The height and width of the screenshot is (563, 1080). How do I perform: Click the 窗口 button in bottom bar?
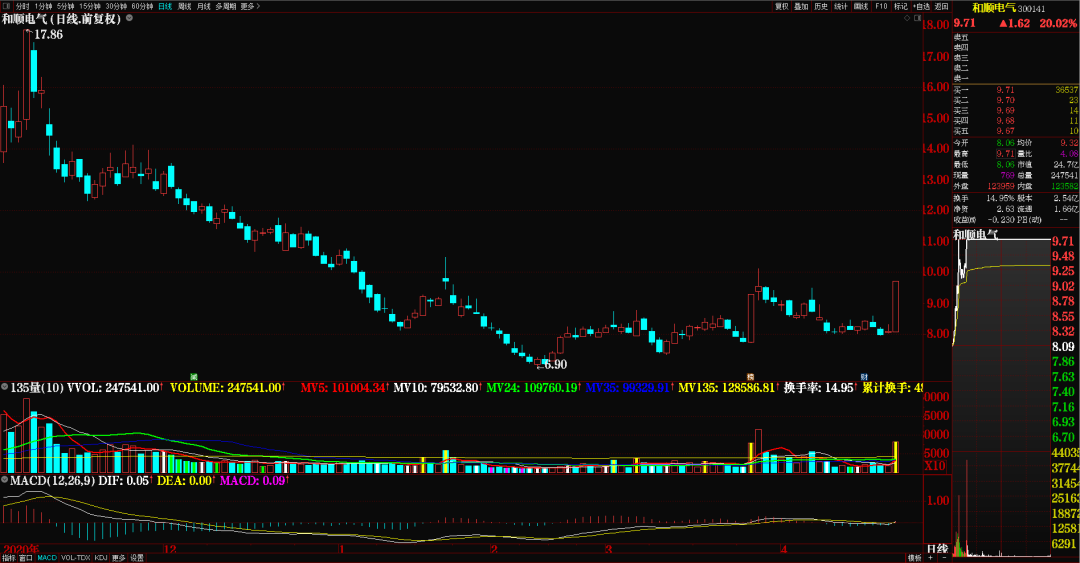[25, 558]
